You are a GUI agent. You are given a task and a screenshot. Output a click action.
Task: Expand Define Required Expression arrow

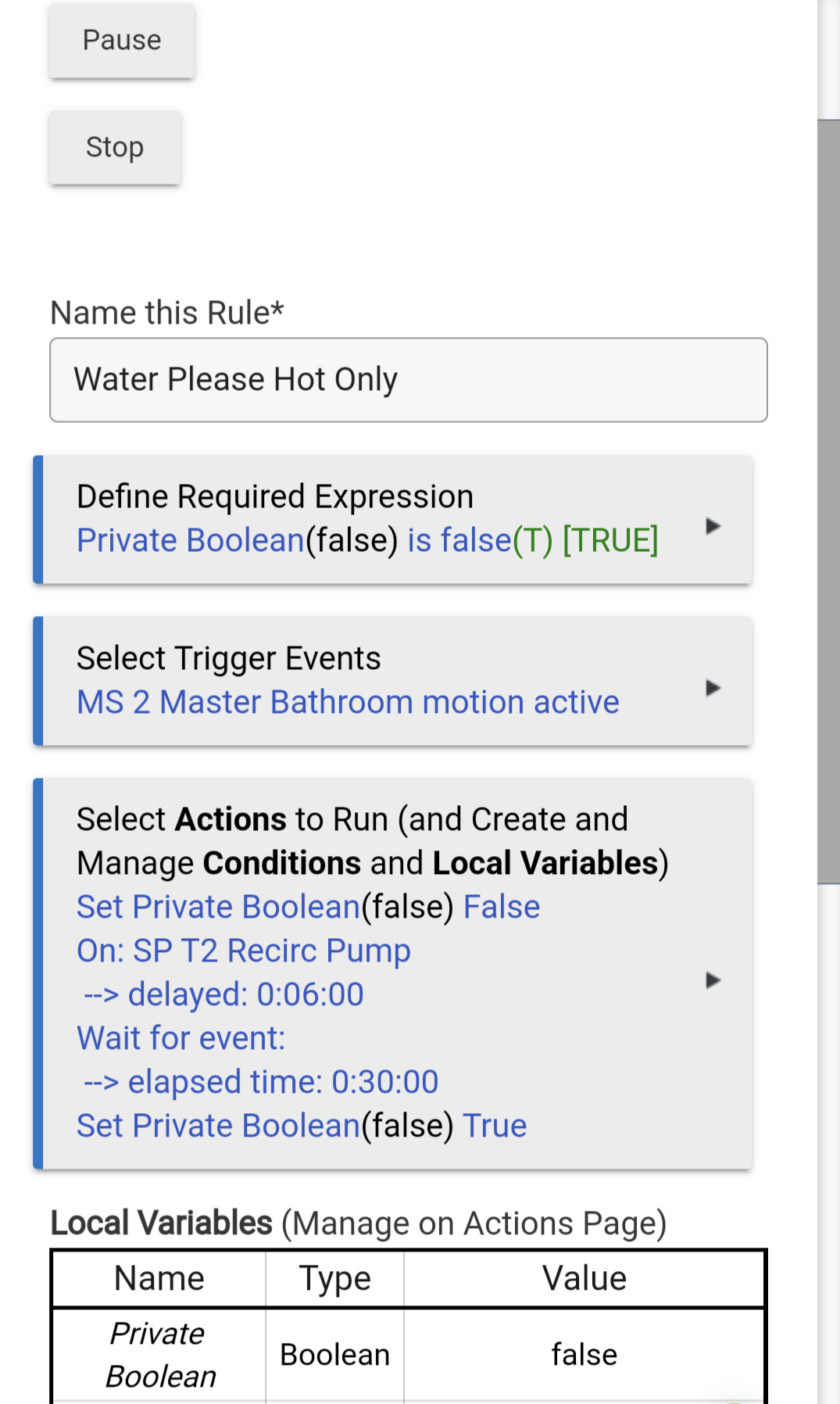(x=712, y=526)
